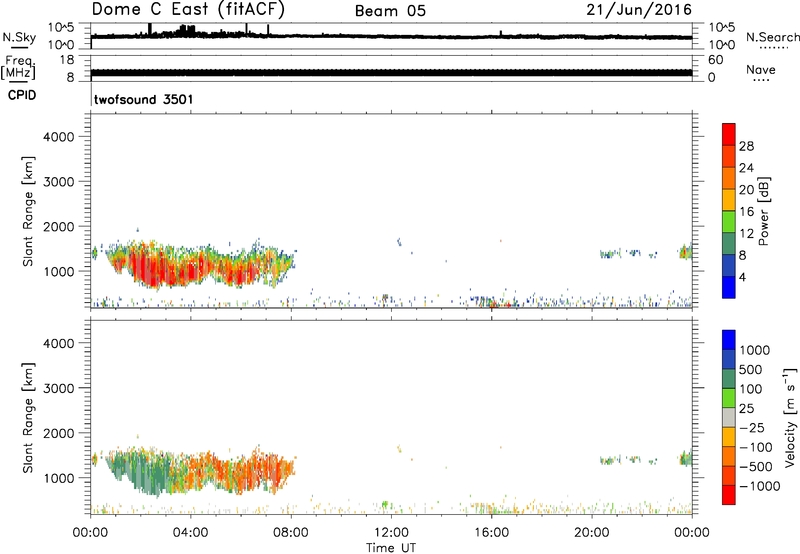Click the '-25' tick on Velocity colorbar
The width and height of the screenshot is (800, 554).
tap(752, 428)
